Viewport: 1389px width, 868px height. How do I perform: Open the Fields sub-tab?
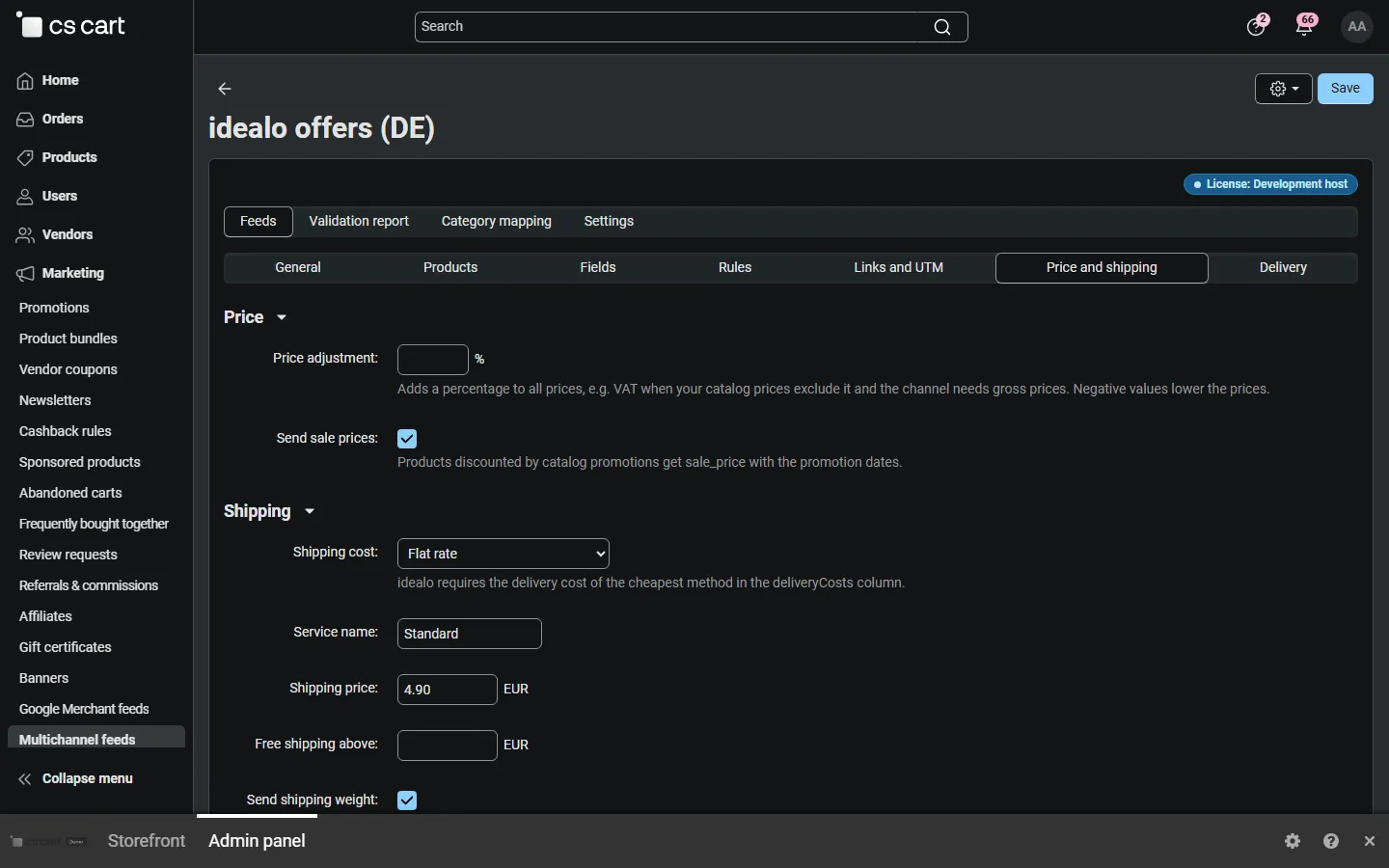pos(598,267)
